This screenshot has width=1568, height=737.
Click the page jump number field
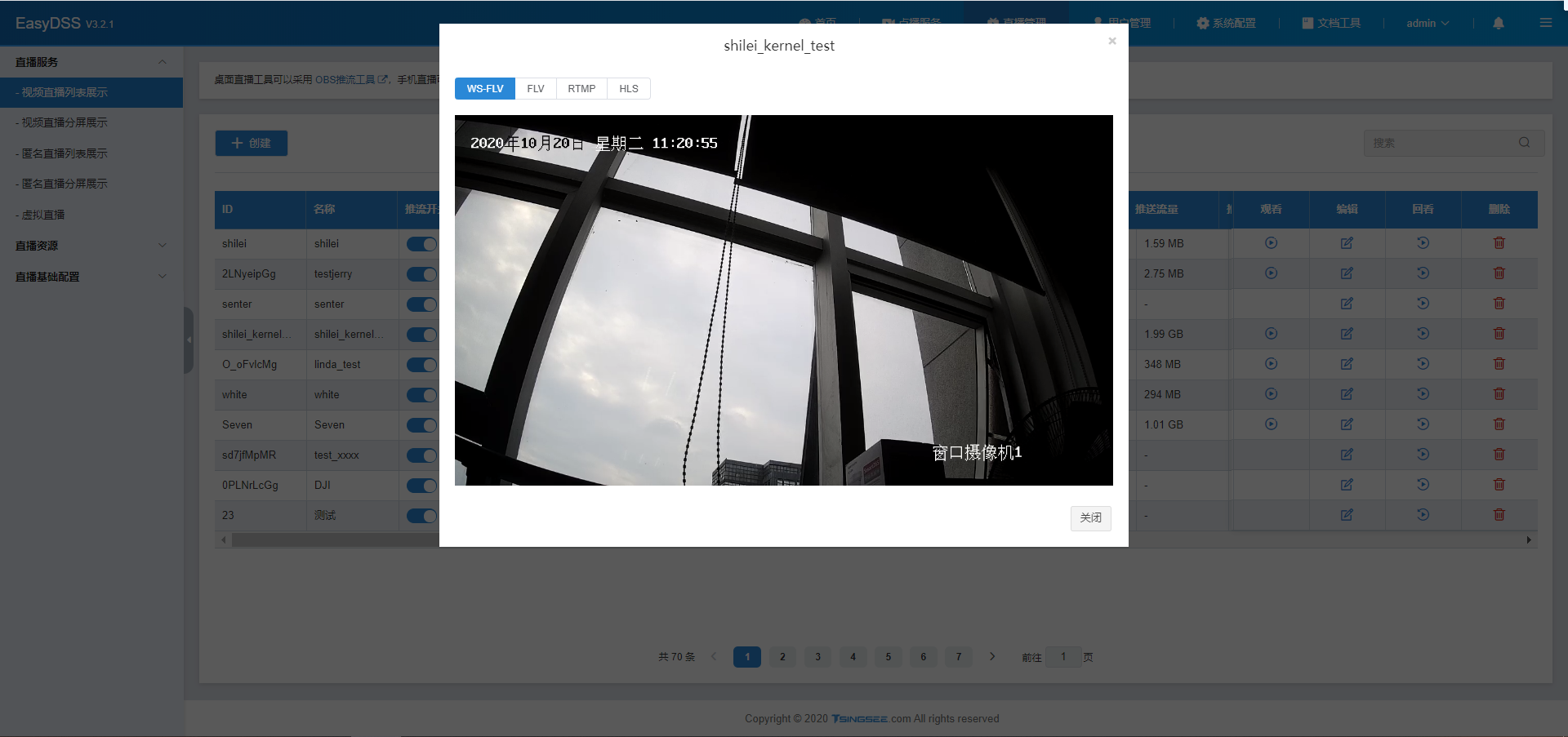tap(1063, 657)
